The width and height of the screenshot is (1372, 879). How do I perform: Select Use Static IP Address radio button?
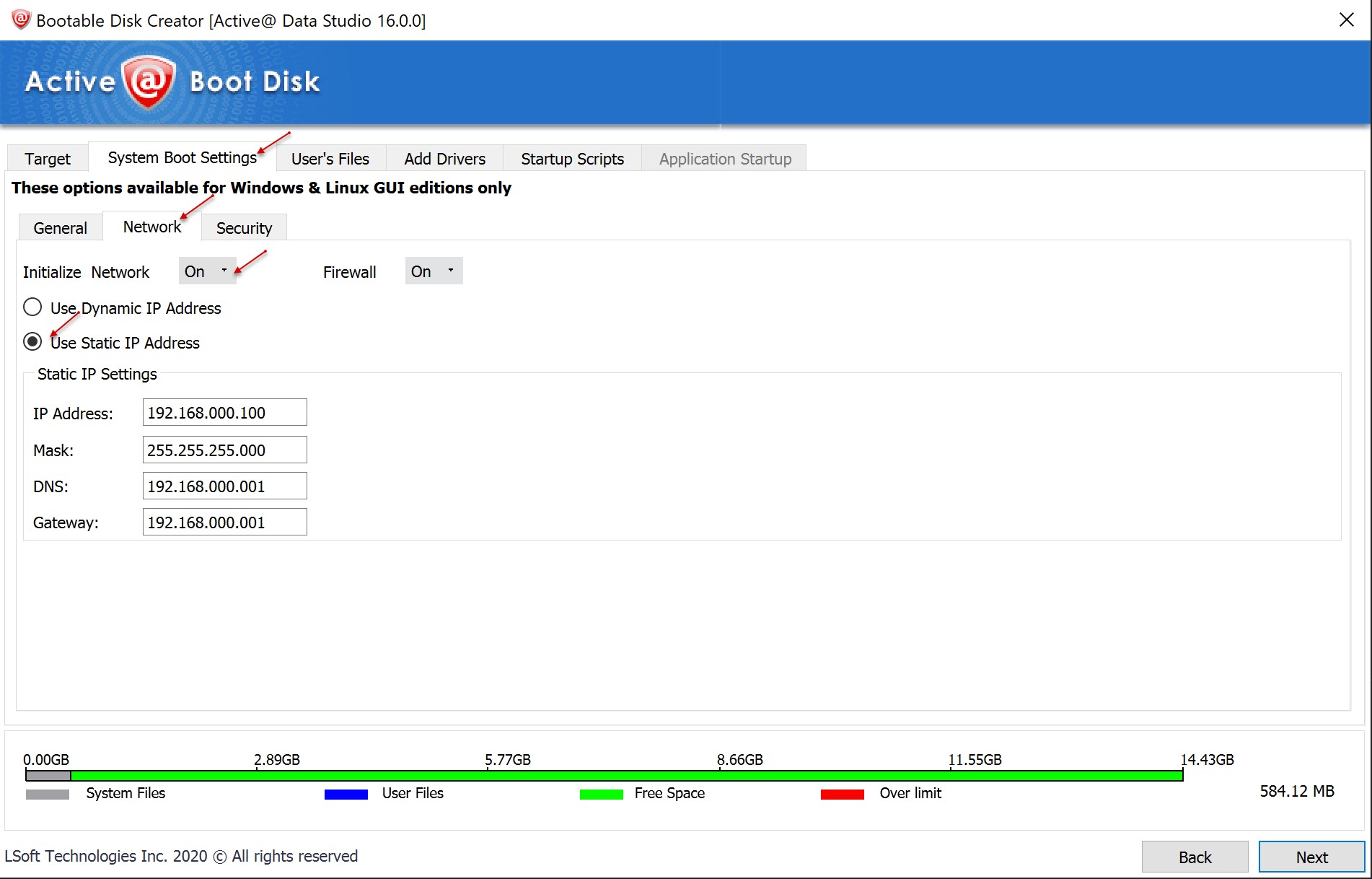click(32, 341)
